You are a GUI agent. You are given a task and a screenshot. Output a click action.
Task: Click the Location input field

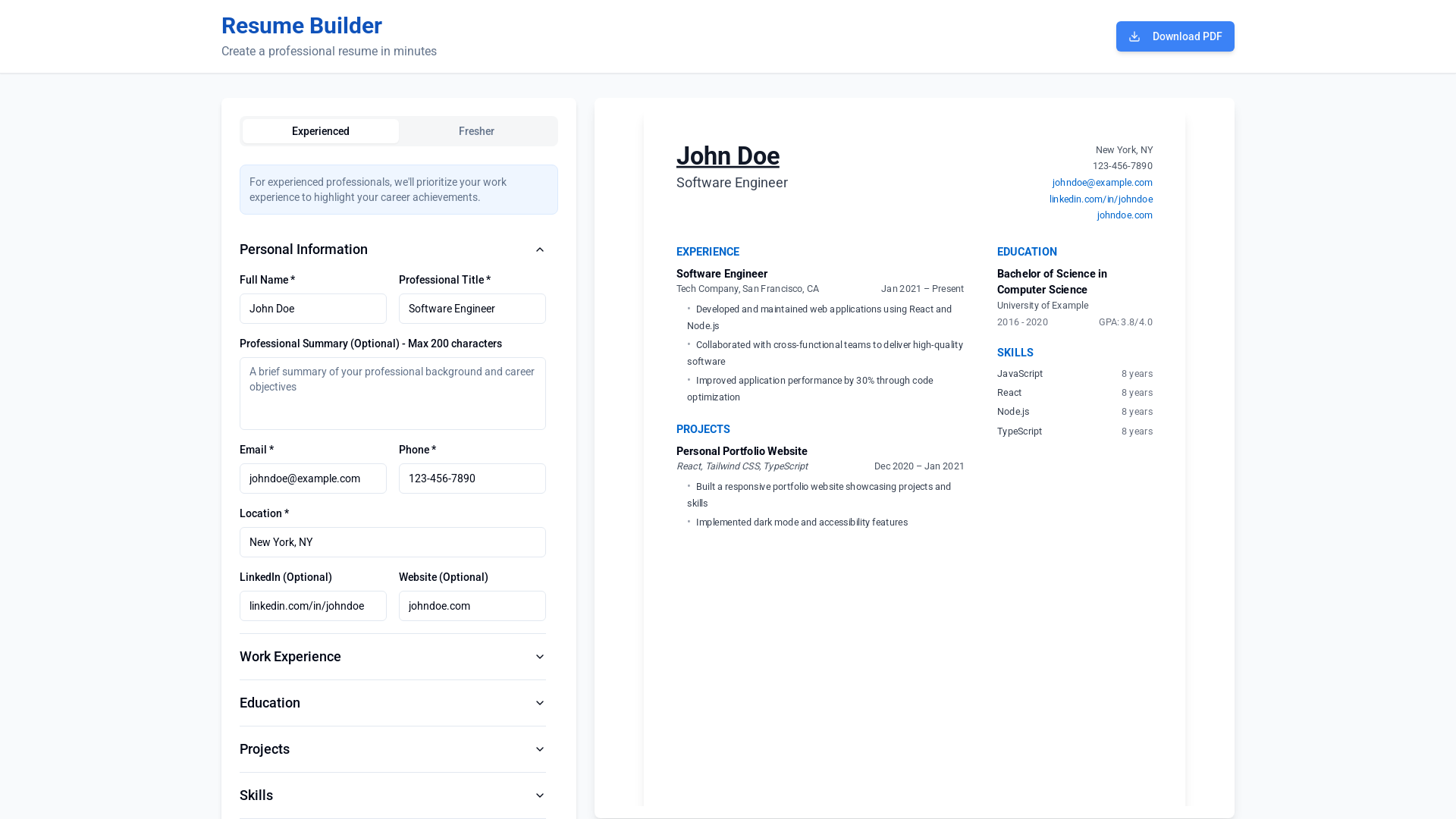(393, 542)
